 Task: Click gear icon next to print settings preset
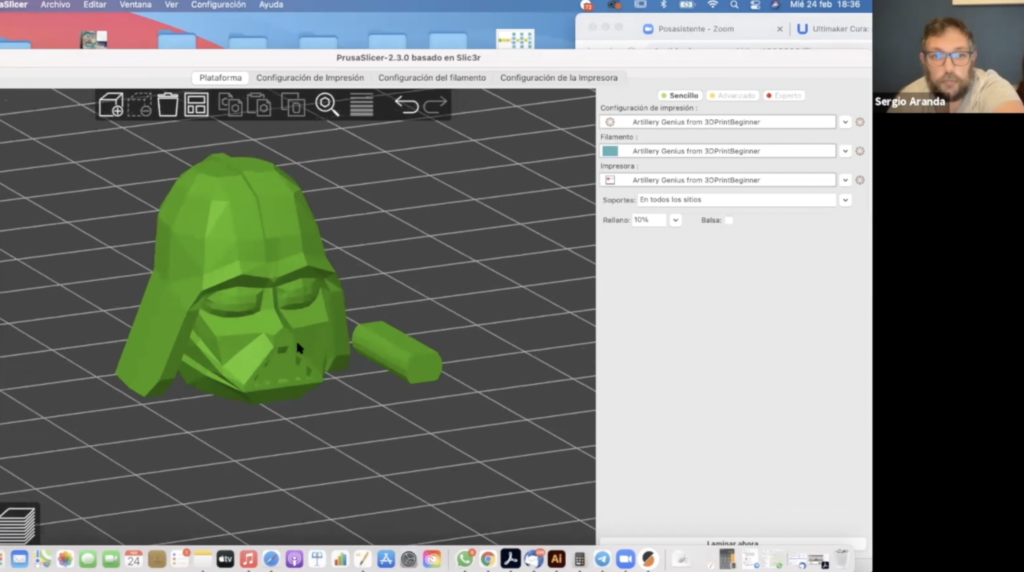pyautogui.click(x=860, y=122)
